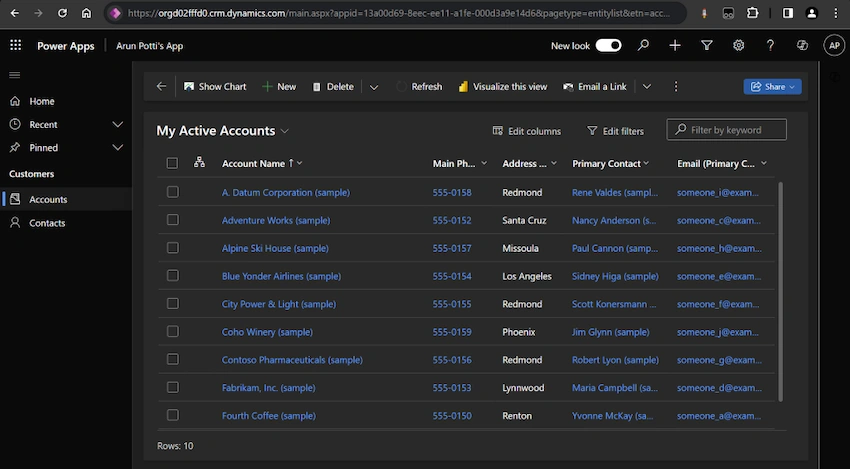This screenshot has height=469, width=850.
Task: Click Delete command
Action: (x=333, y=87)
